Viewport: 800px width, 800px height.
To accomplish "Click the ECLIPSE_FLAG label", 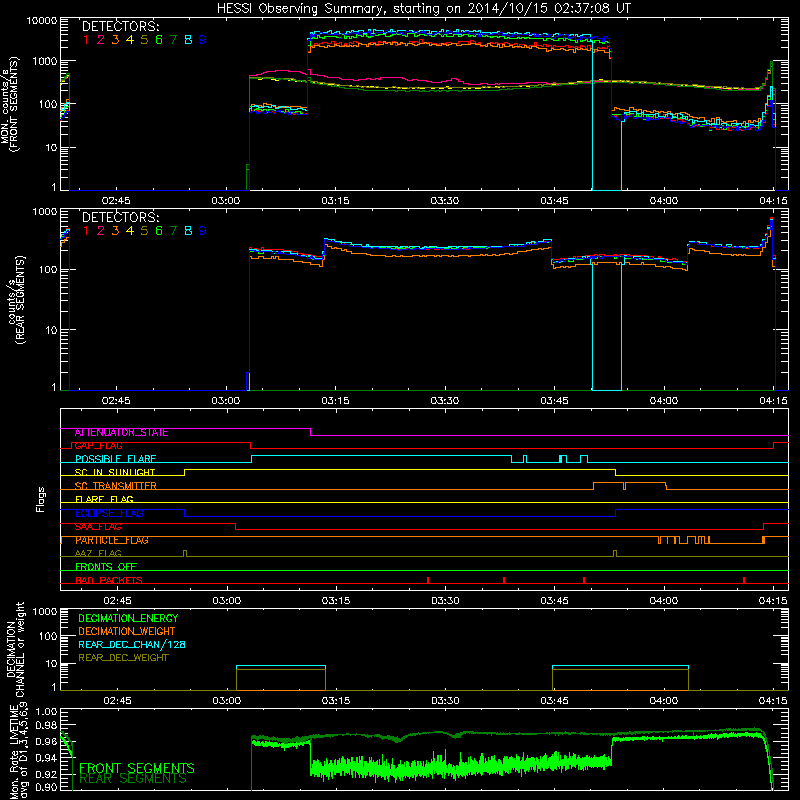I will [x=109, y=513].
